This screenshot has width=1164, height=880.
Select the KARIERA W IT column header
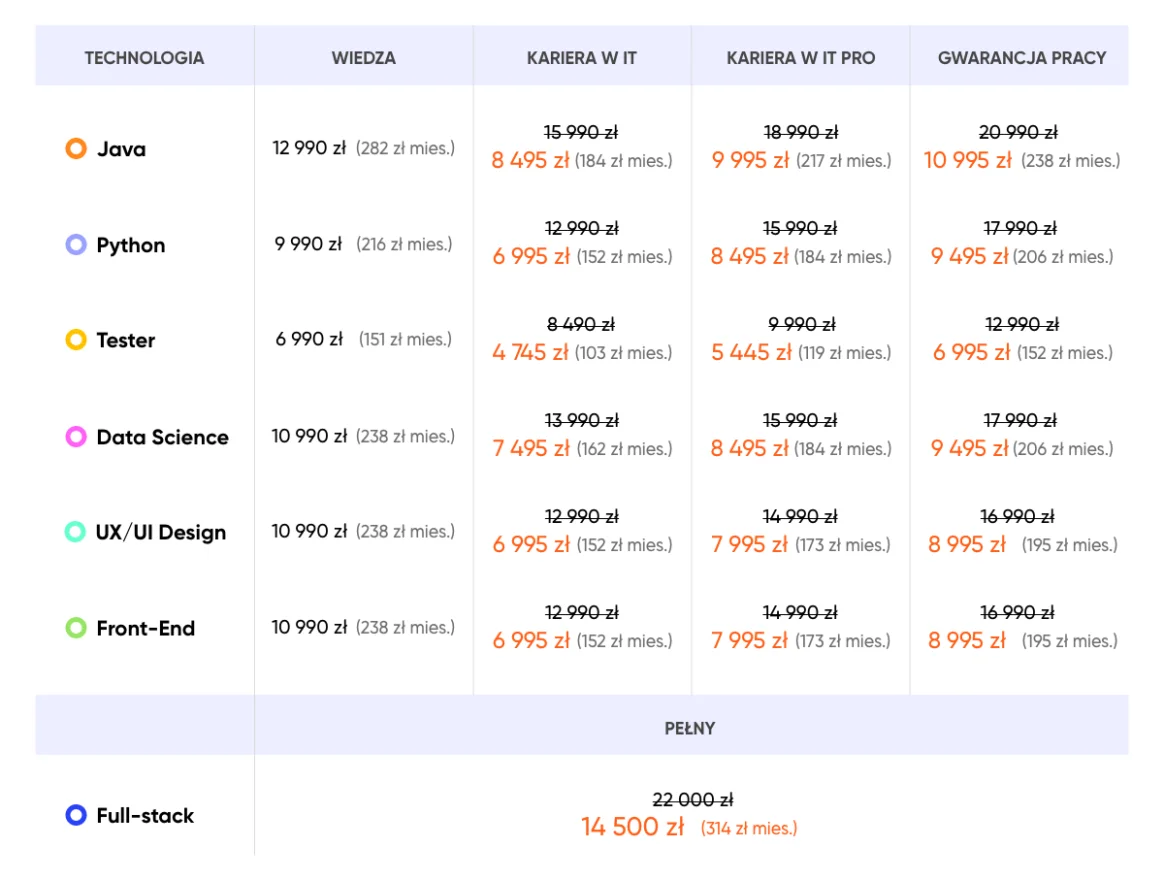click(x=581, y=58)
